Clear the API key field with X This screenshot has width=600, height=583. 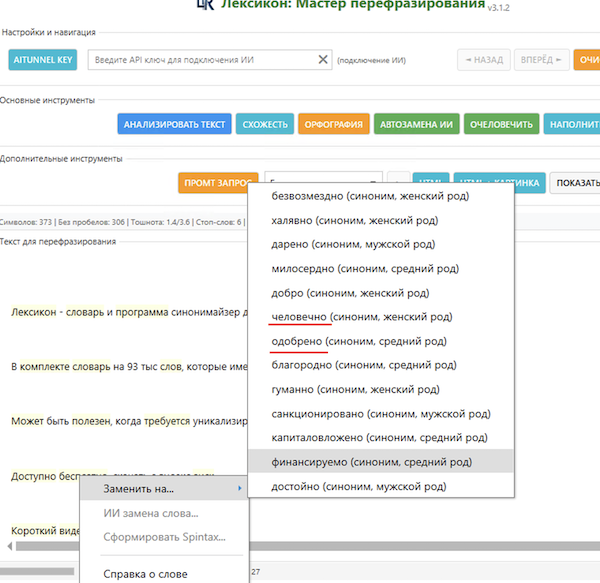[323, 60]
